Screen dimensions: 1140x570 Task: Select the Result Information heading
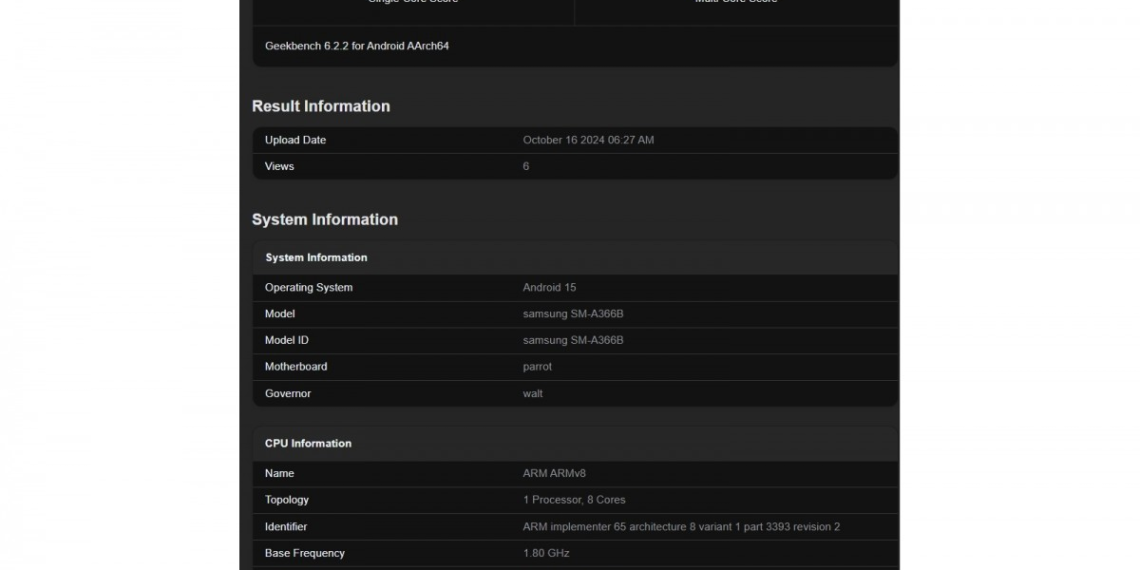click(321, 106)
